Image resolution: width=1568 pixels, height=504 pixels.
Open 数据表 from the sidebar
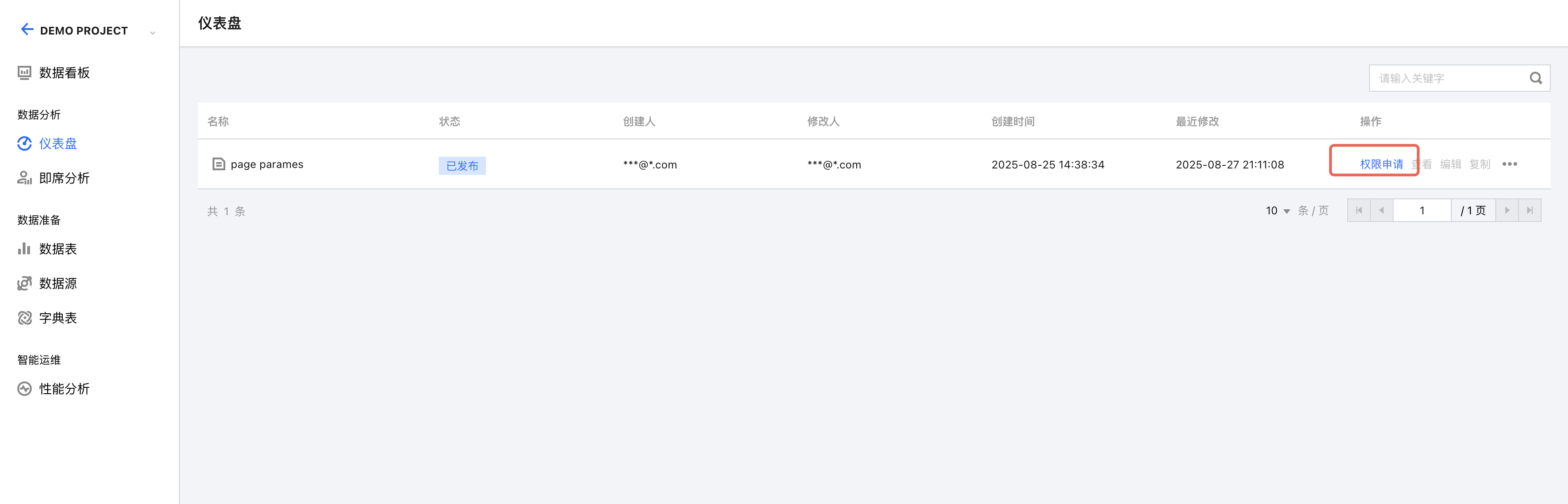tap(58, 249)
